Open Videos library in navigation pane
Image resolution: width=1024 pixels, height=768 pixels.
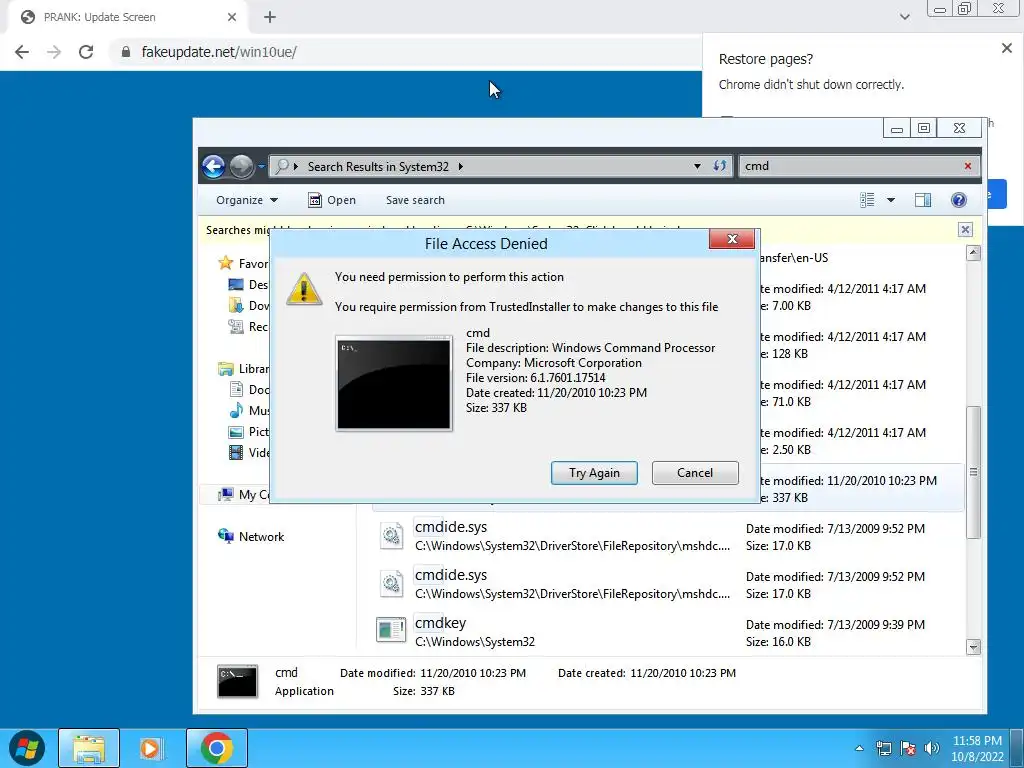(x=248, y=452)
